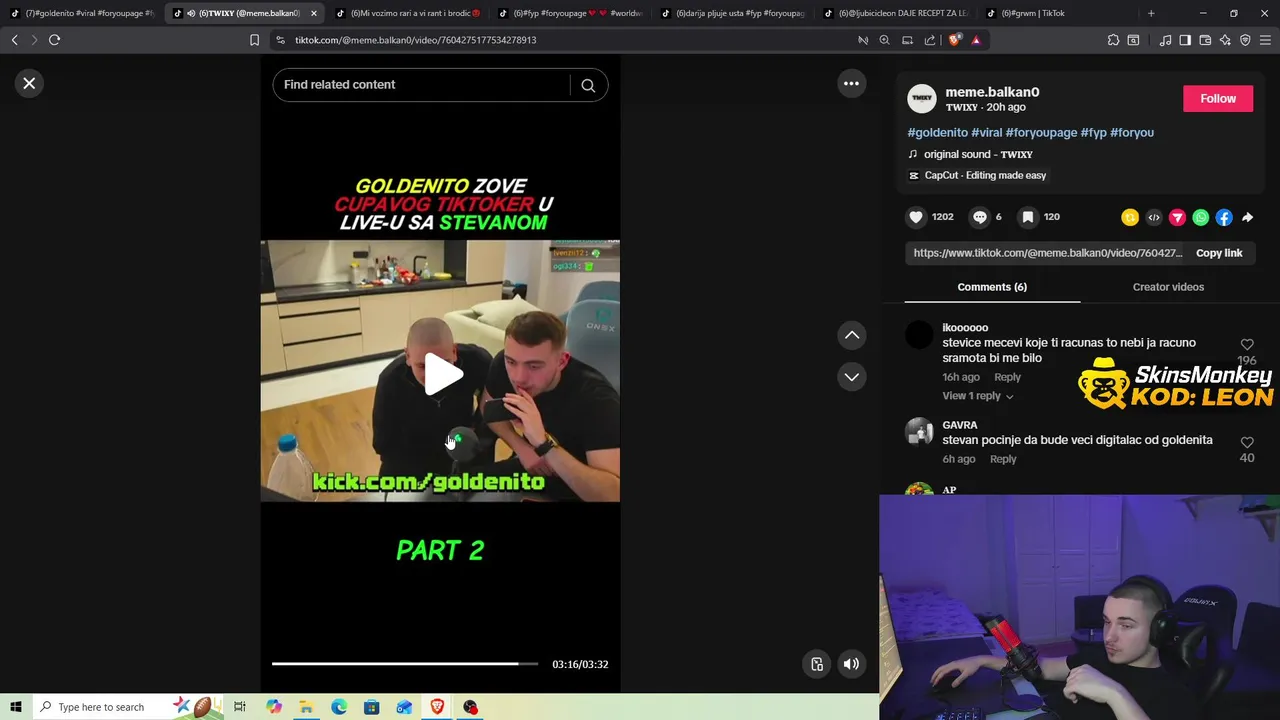Open Brave Leo AI sparkle icon
Screen dimensions: 1280x720
[1225, 40]
